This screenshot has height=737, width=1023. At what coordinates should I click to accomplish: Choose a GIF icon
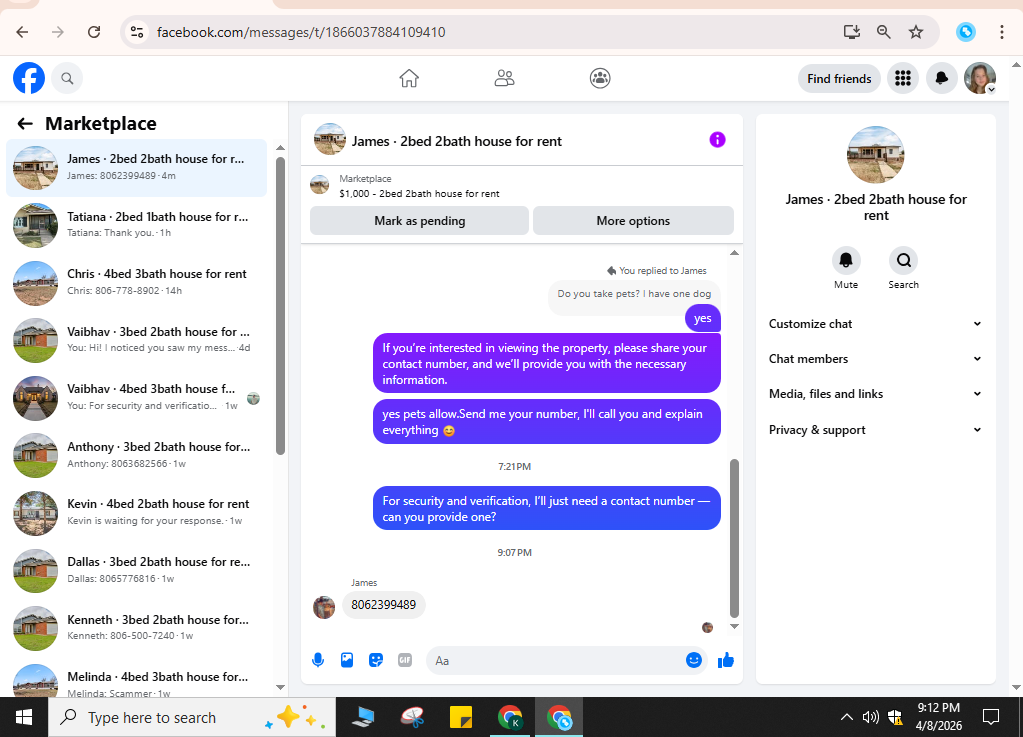click(405, 660)
